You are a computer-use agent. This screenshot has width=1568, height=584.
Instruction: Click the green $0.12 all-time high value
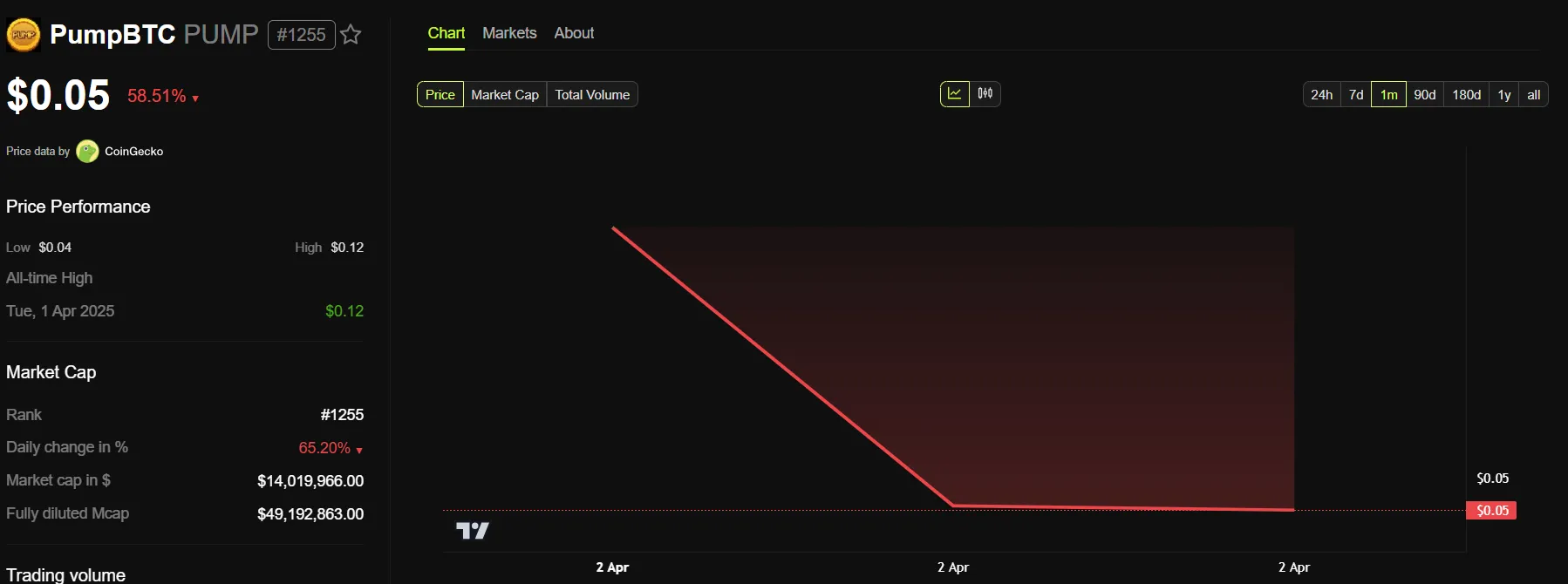(x=344, y=311)
